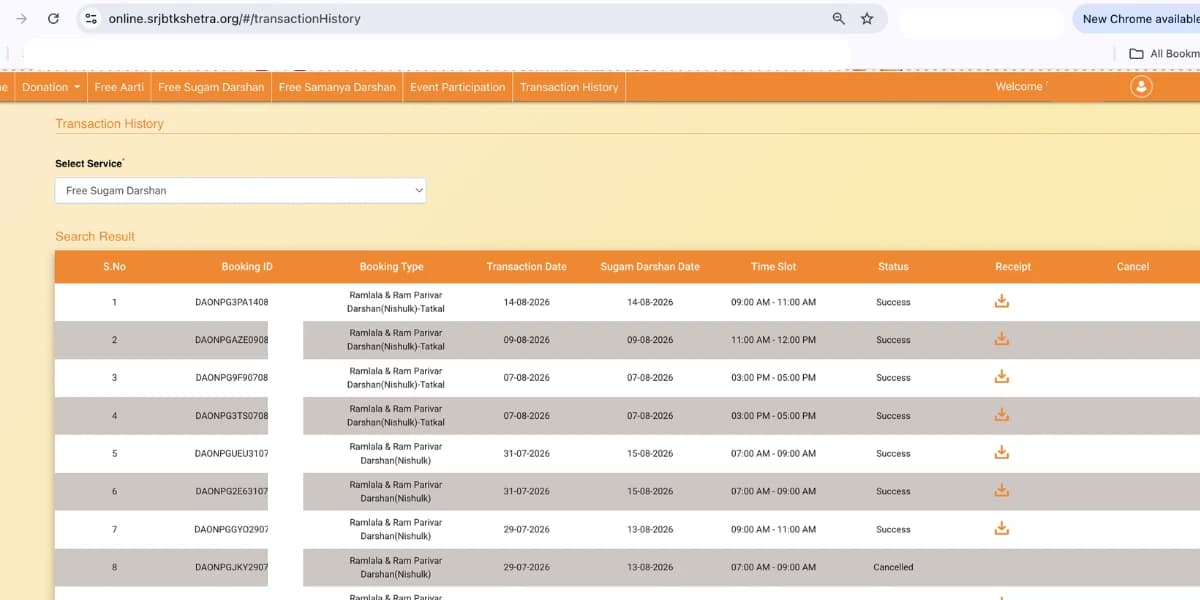This screenshot has width=1200, height=600.
Task: Switch to Free Sugam Darshan tab
Action: point(211,87)
